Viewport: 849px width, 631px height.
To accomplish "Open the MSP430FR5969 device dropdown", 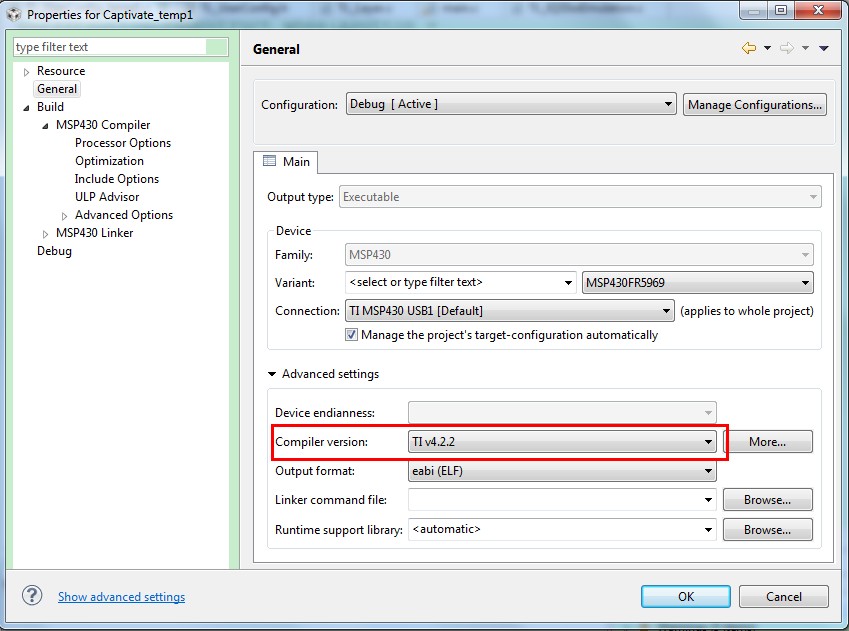I will (x=697, y=282).
